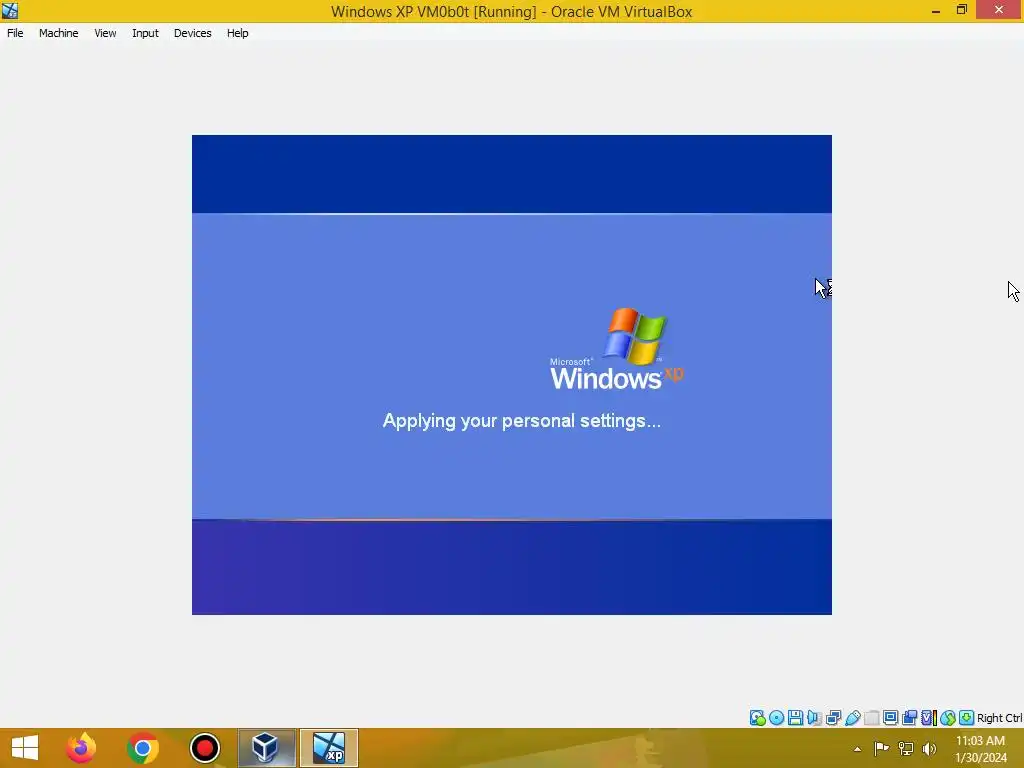Open the volume speaker tray icon
This screenshot has height=768, width=1024.
pos(929,748)
